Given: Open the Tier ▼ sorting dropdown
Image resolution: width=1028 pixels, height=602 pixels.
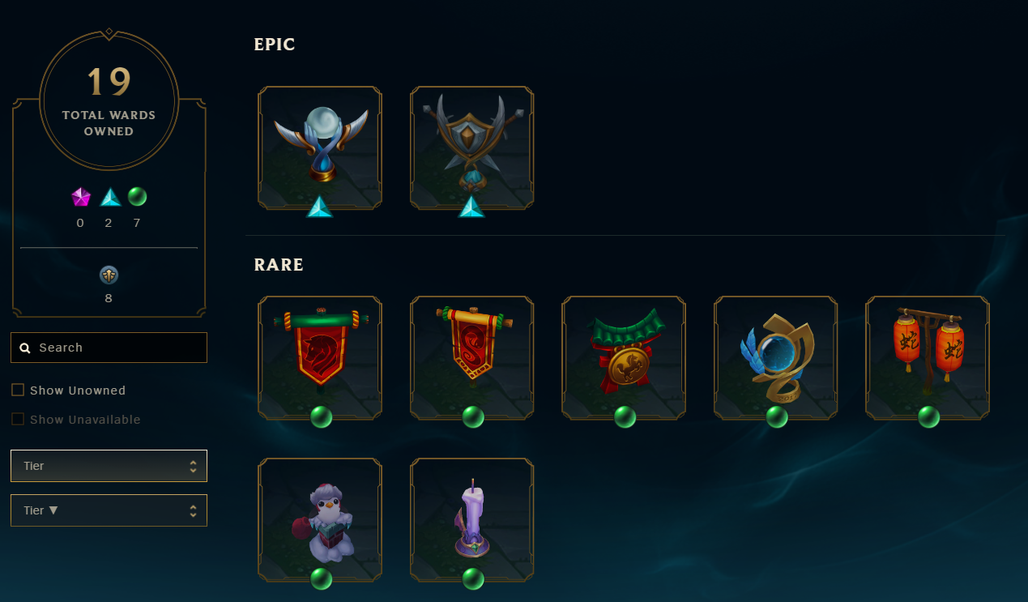Looking at the screenshot, I should coord(109,510).
